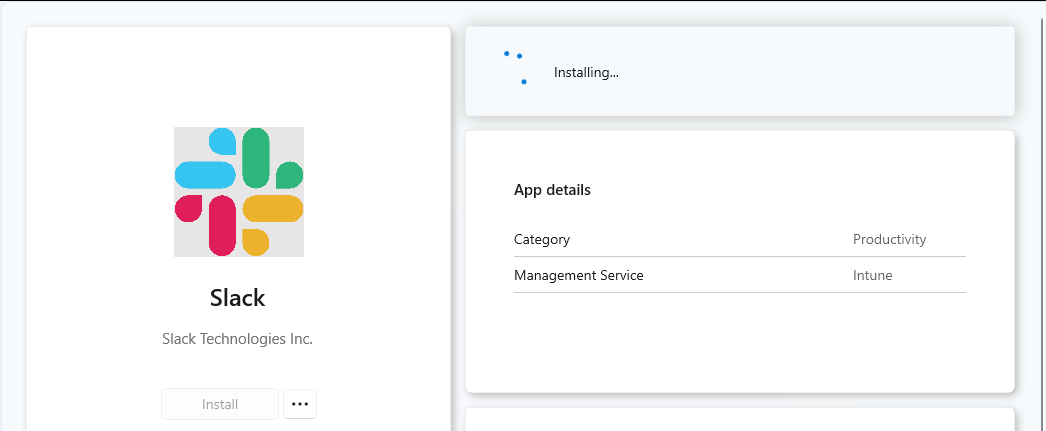Click the partially visible card below App details
1046x431 pixels.
click(x=740, y=420)
